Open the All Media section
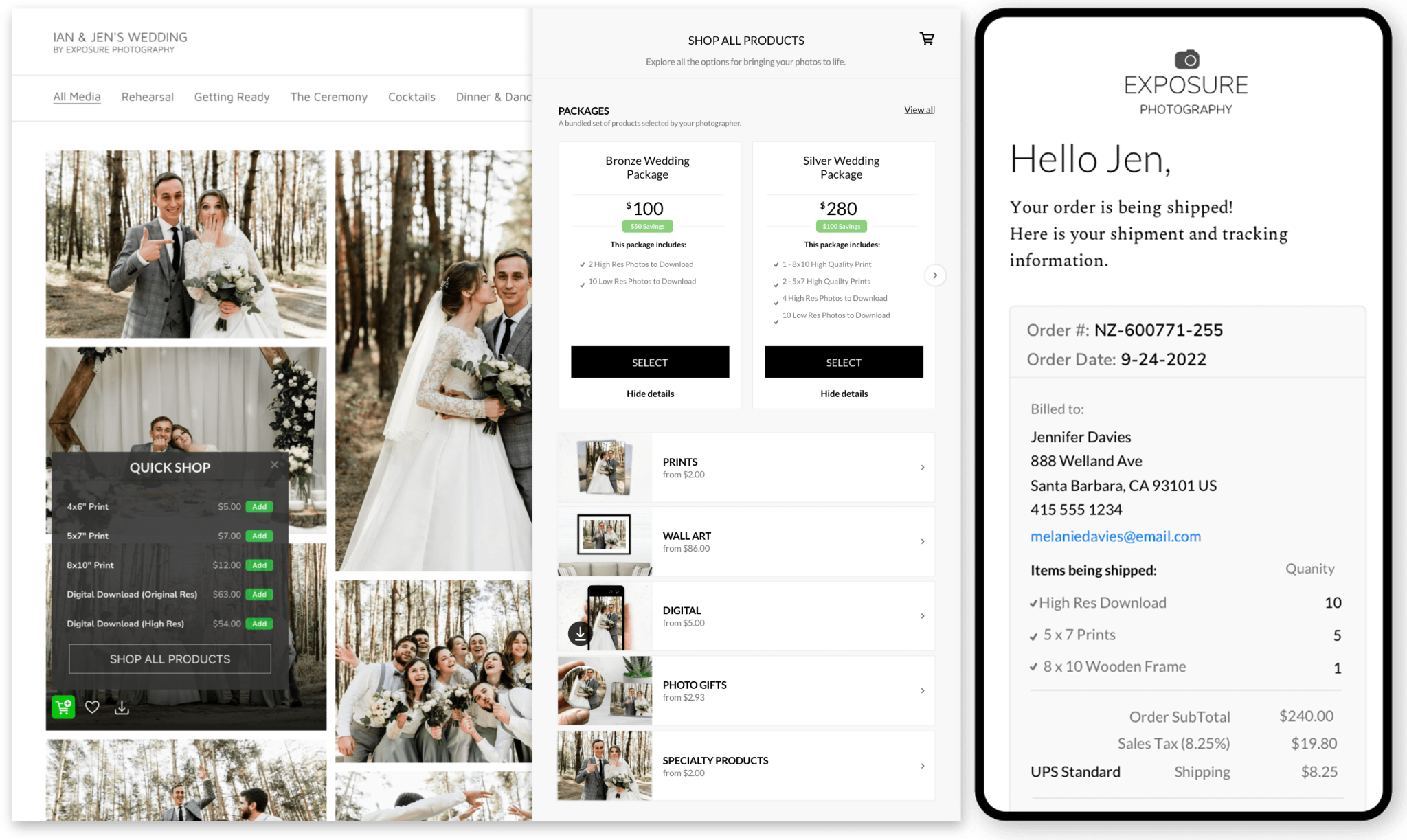Screen dimensions: 1407x840 click(x=76, y=97)
